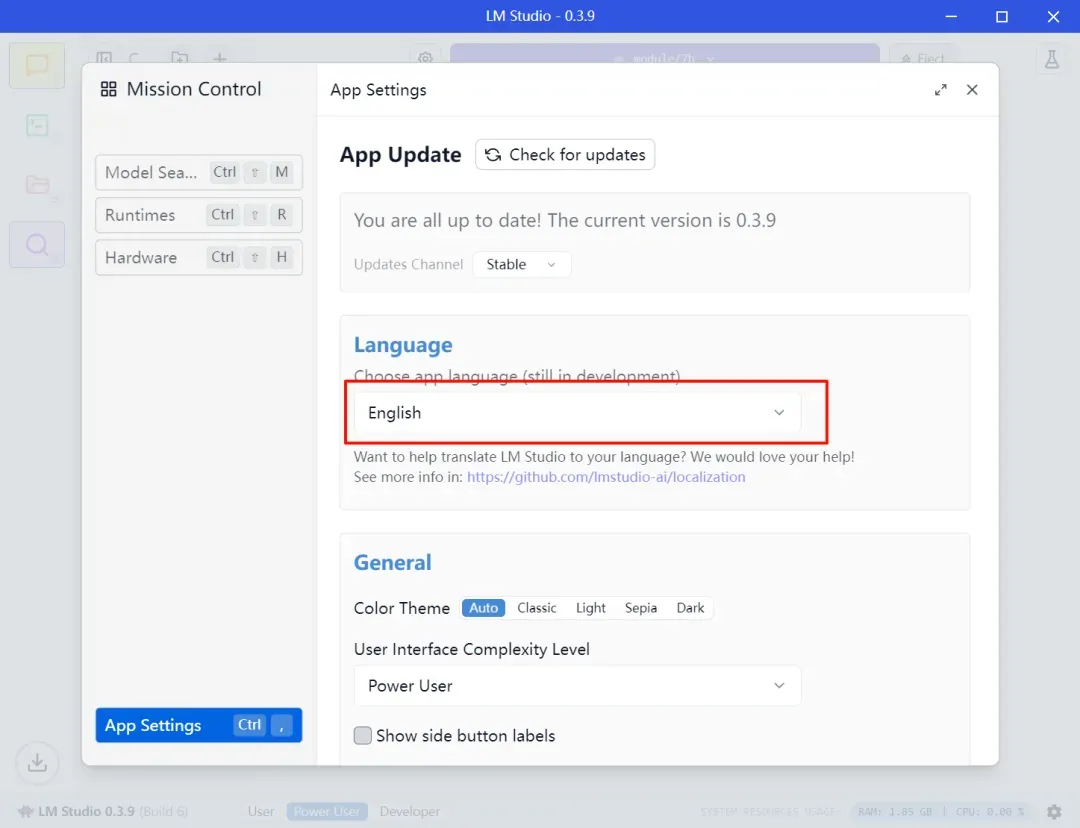
Task: Open the Downloads icon at bottom left
Action: point(37,762)
